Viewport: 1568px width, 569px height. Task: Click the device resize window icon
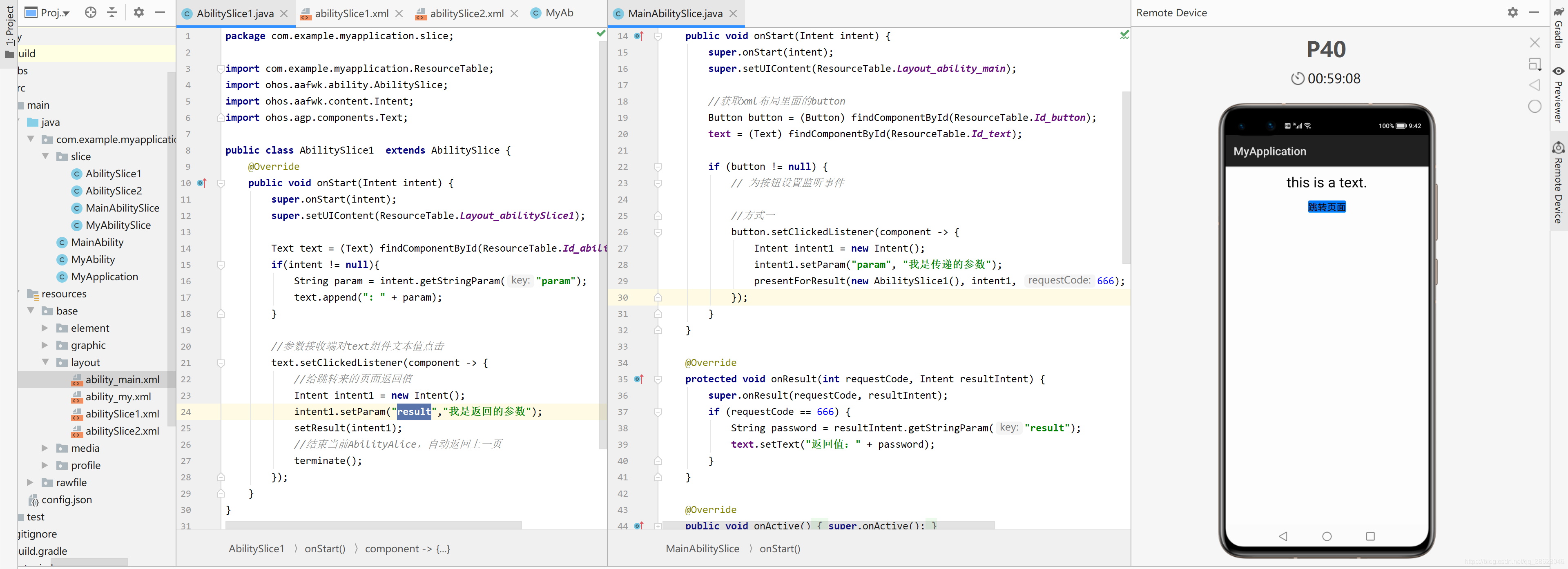[1535, 64]
